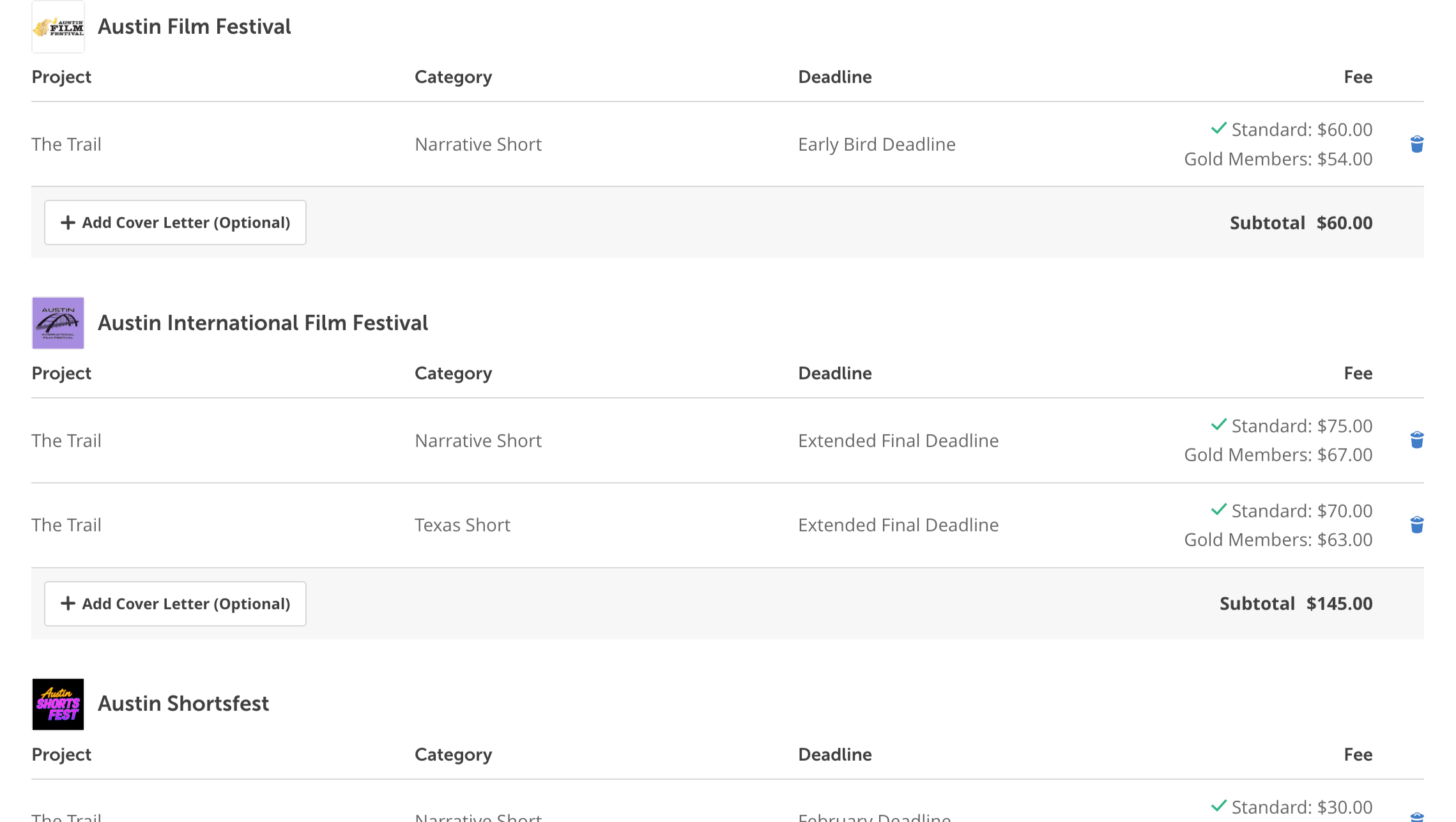Add cover letter for Austin Film Festival
This screenshot has height=822, width=1456.
pyautogui.click(x=175, y=223)
